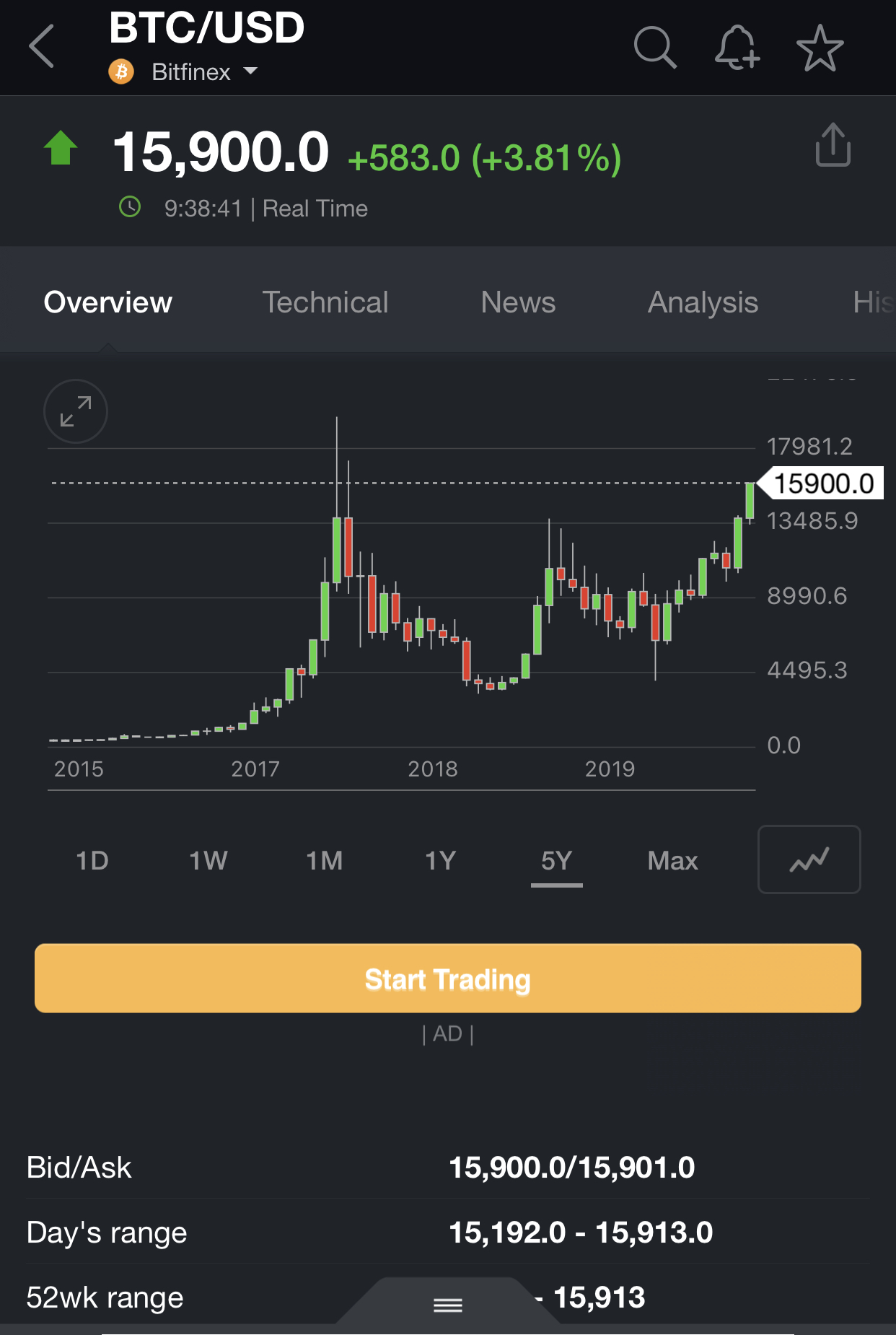896x1335 pixels.
Task: Select the 1W timeframe
Action: [208, 860]
